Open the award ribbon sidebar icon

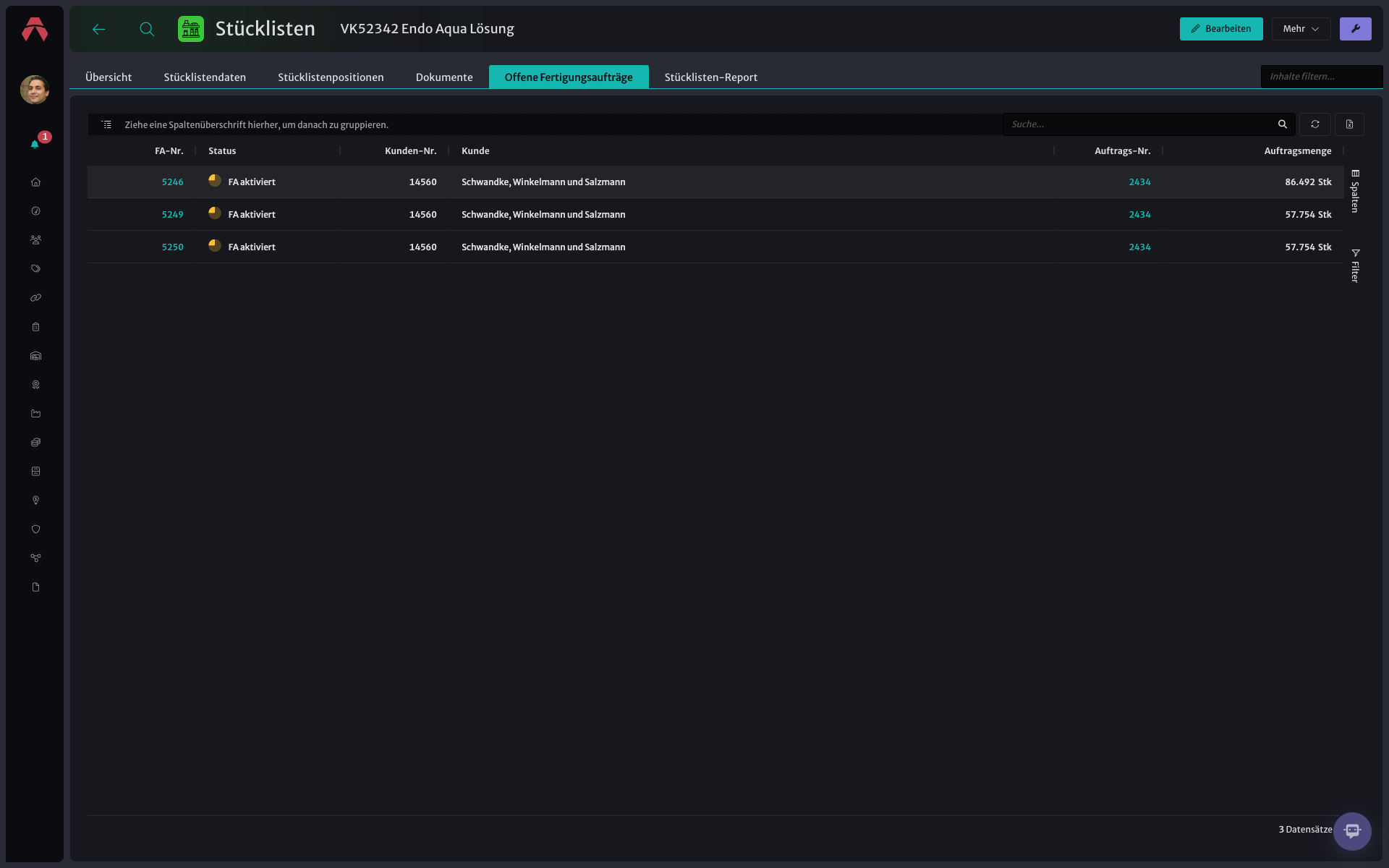pos(35,385)
